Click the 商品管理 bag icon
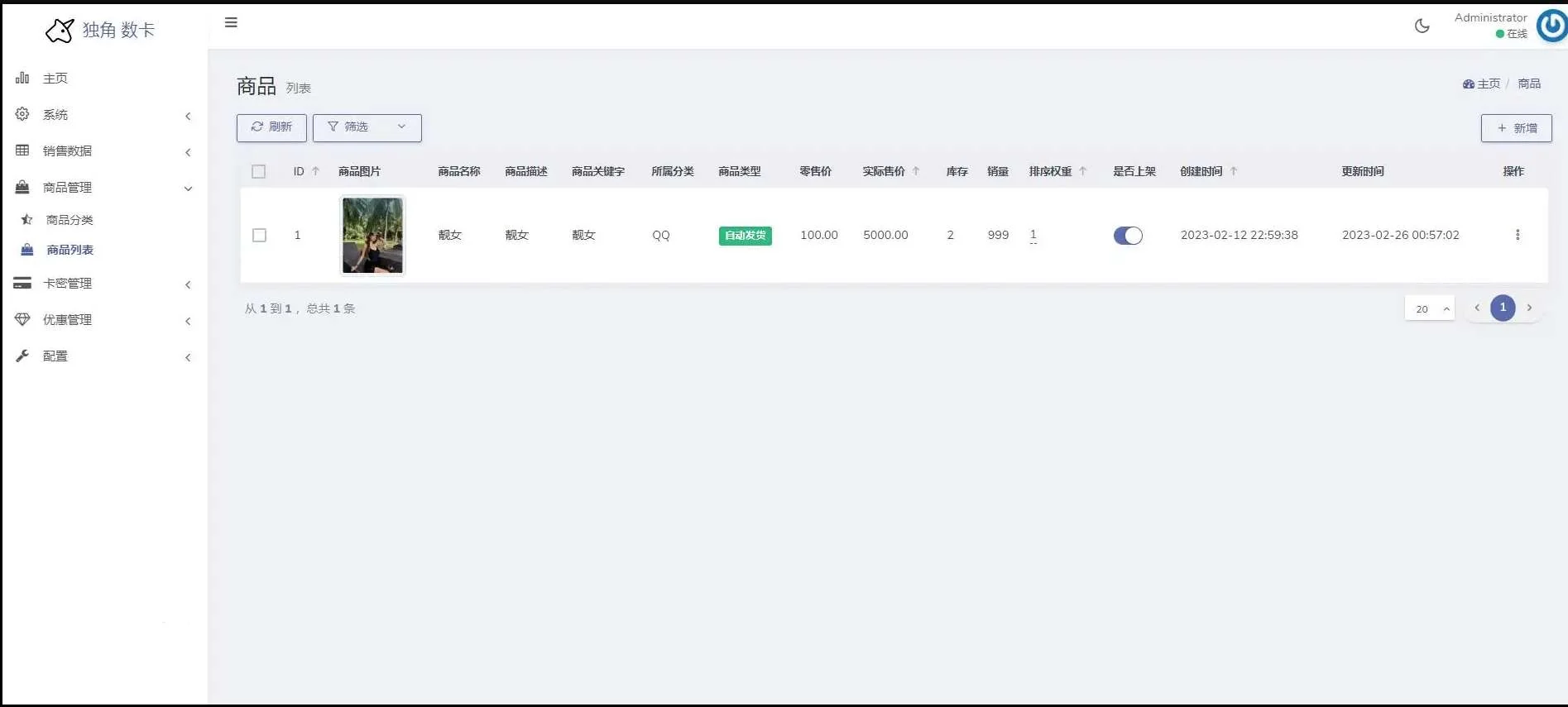Viewport: 1568px width, 707px height. 22,187
